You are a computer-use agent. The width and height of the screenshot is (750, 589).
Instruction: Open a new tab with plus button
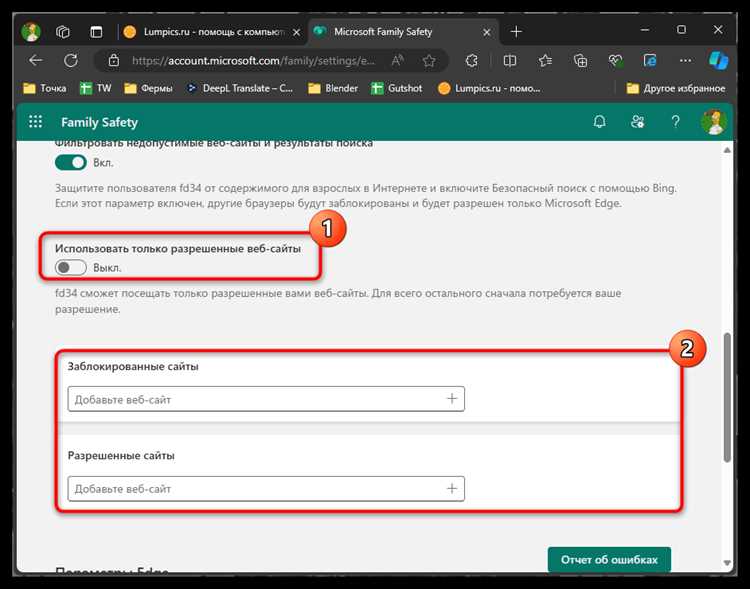[x=516, y=32]
